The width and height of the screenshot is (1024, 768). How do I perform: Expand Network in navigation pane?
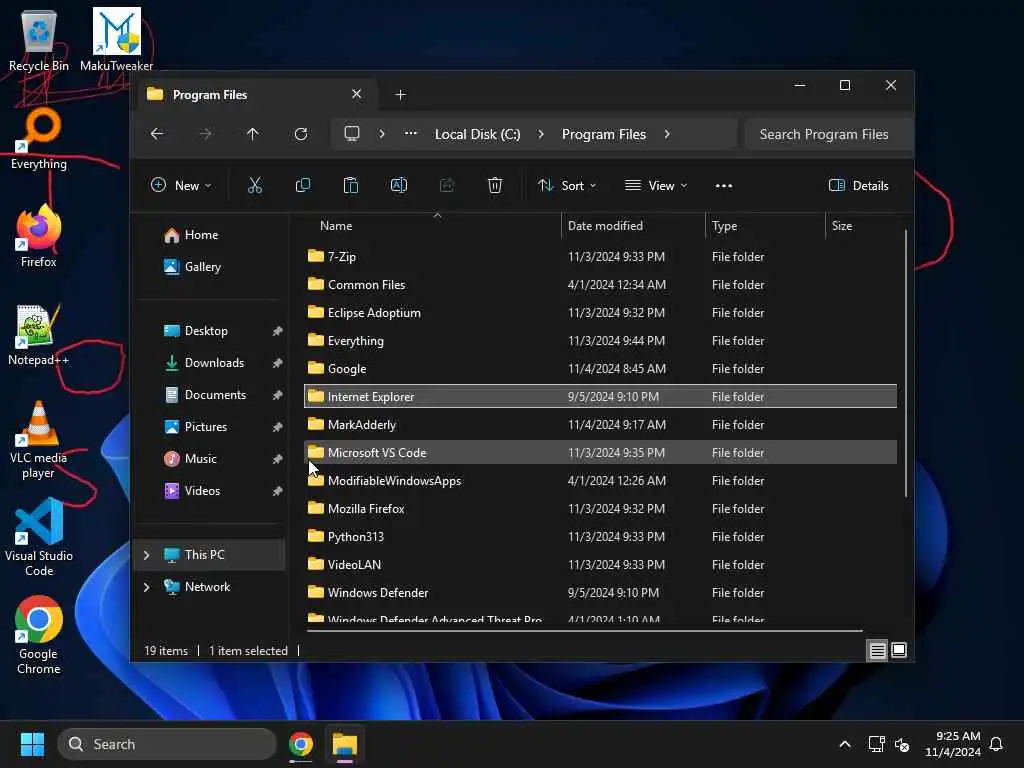pos(146,586)
